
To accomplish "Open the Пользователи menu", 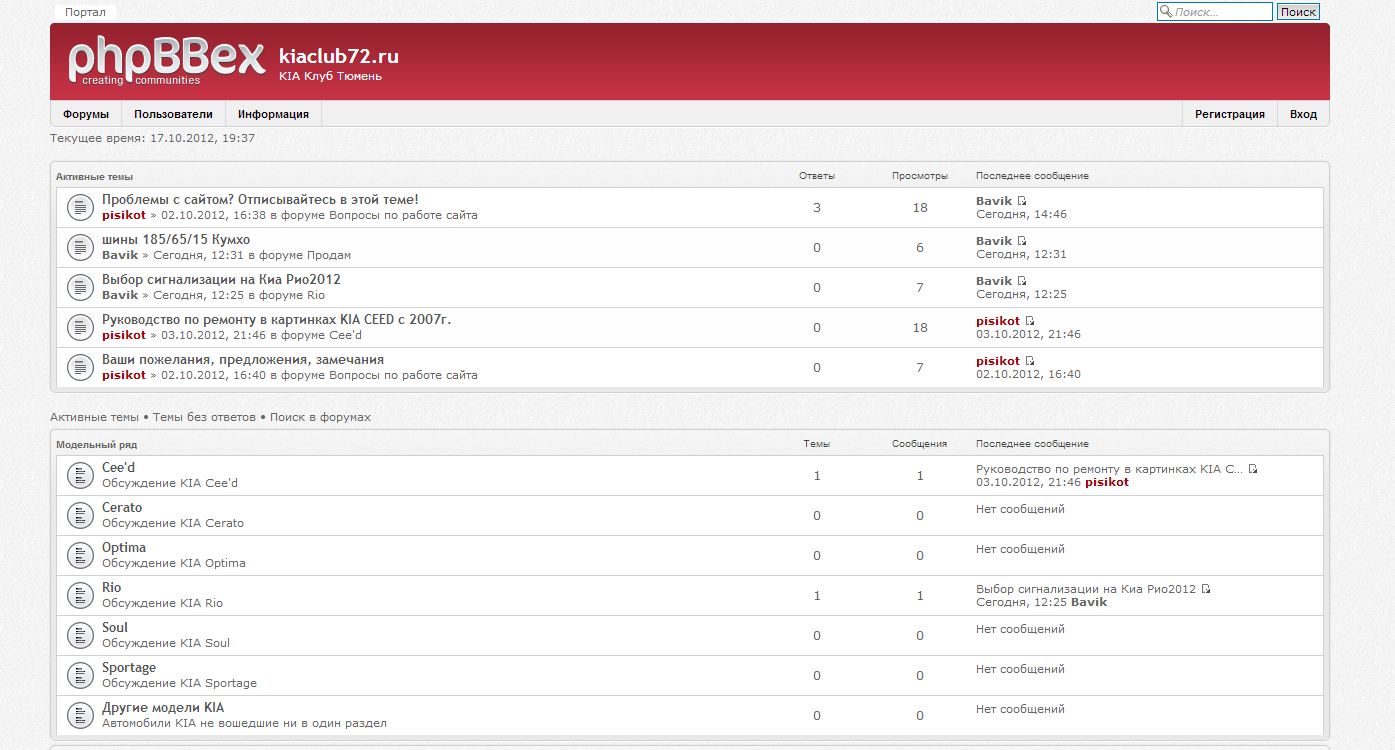I will click(x=173, y=114).
